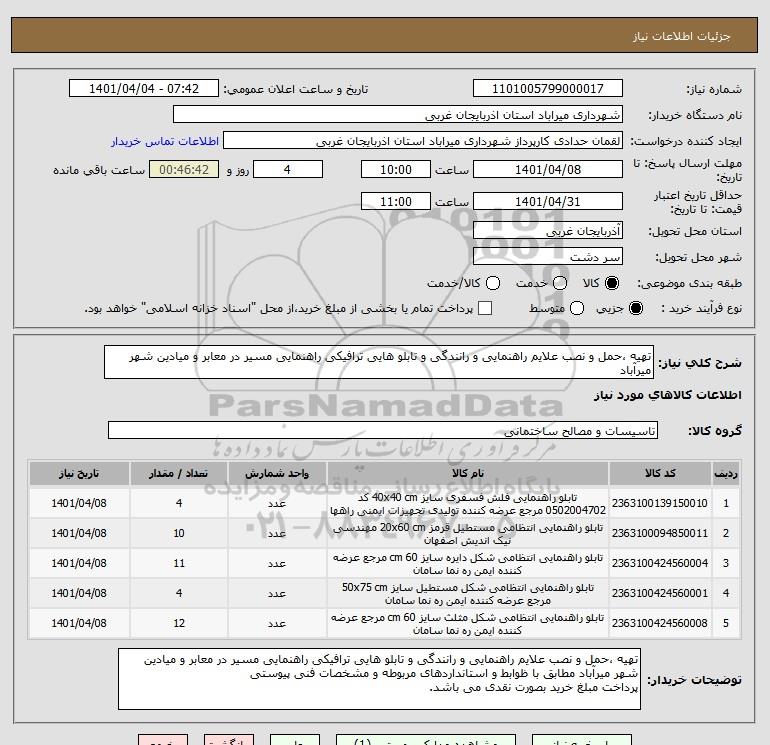
Task: Click the نام کالا column header
Action: (x=468, y=474)
